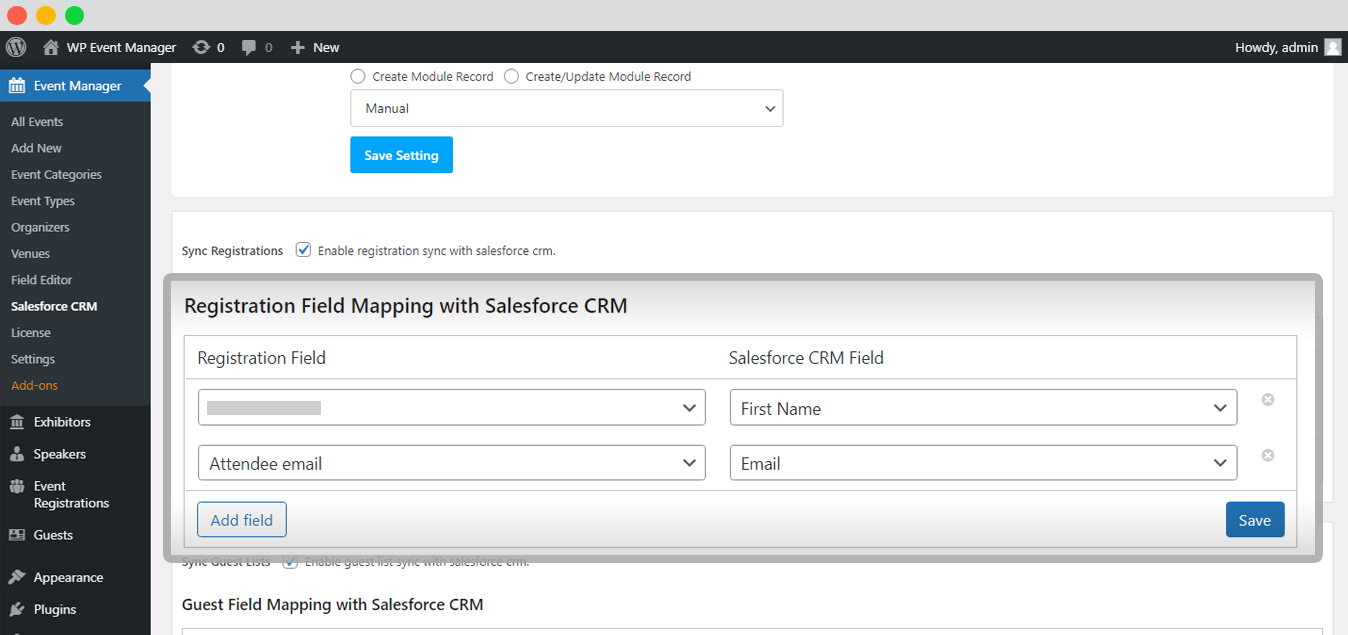Open Add-ons submenu item
The height and width of the screenshot is (635, 1348).
coord(35,386)
